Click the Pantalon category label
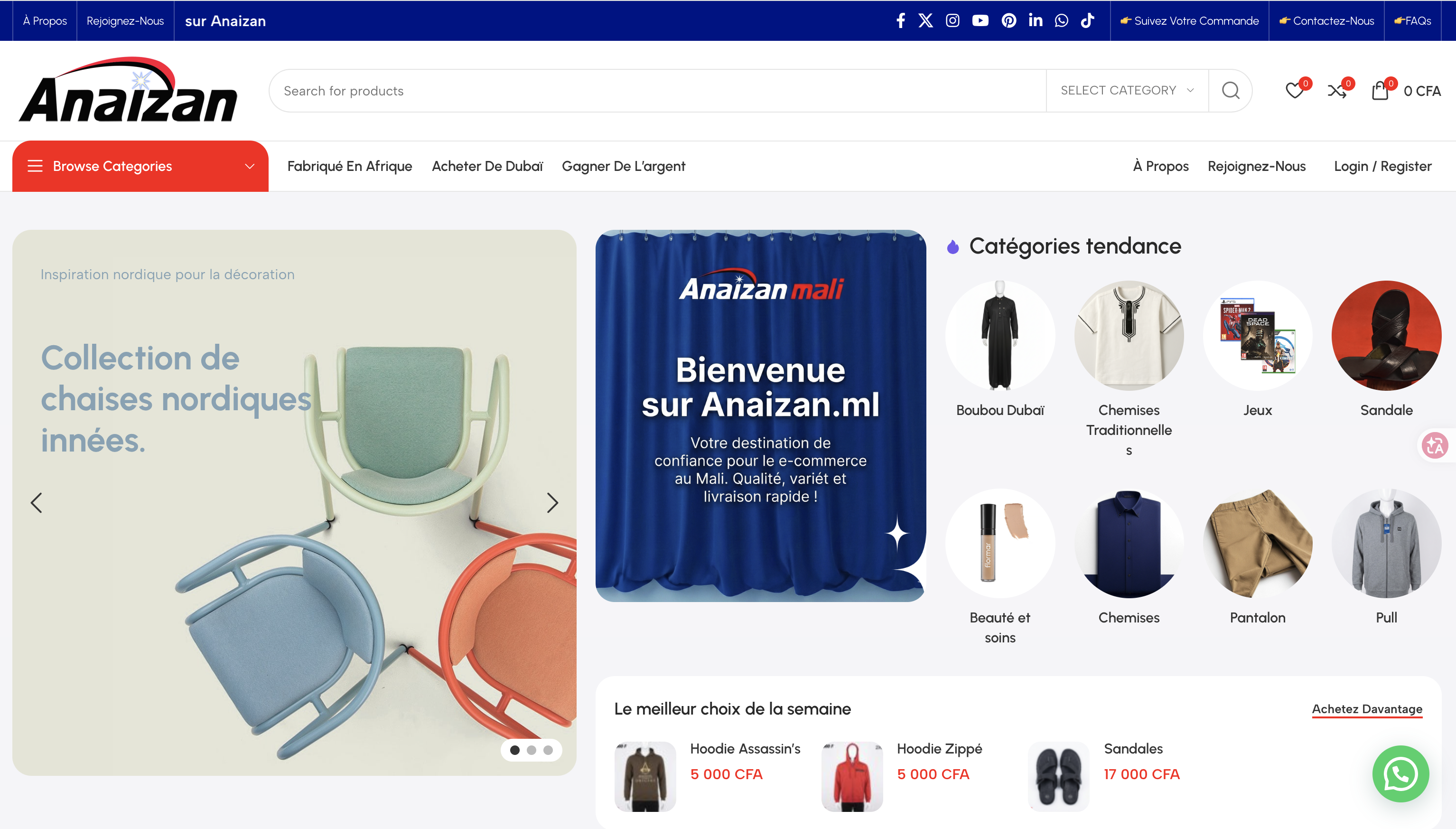1456x829 pixels. [1258, 618]
